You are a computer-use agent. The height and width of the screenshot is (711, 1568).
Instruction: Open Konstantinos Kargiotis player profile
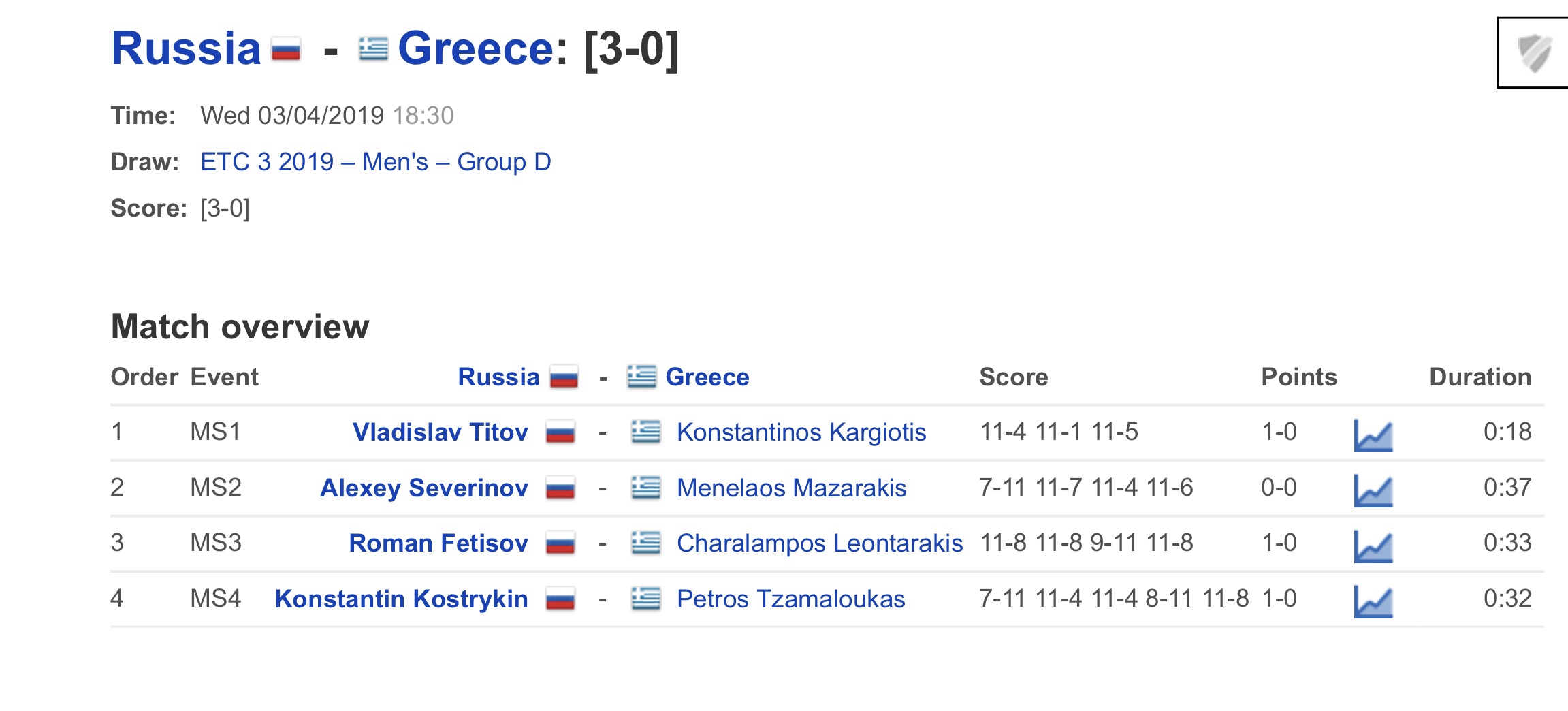click(x=801, y=432)
